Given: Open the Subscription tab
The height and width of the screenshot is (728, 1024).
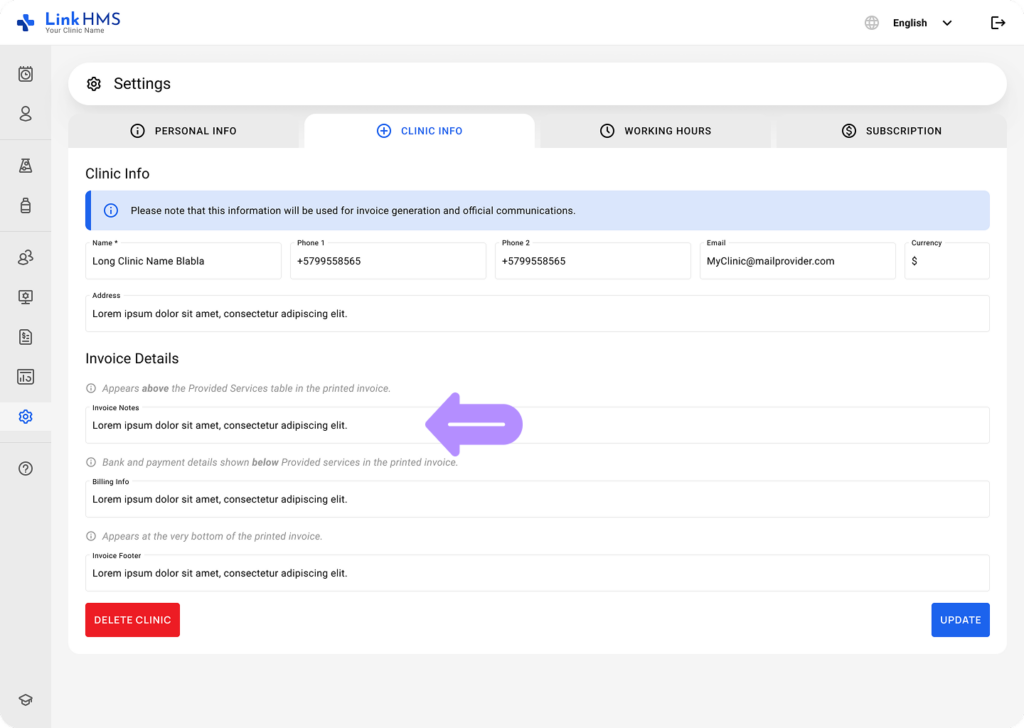Looking at the screenshot, I should [890, 131].
